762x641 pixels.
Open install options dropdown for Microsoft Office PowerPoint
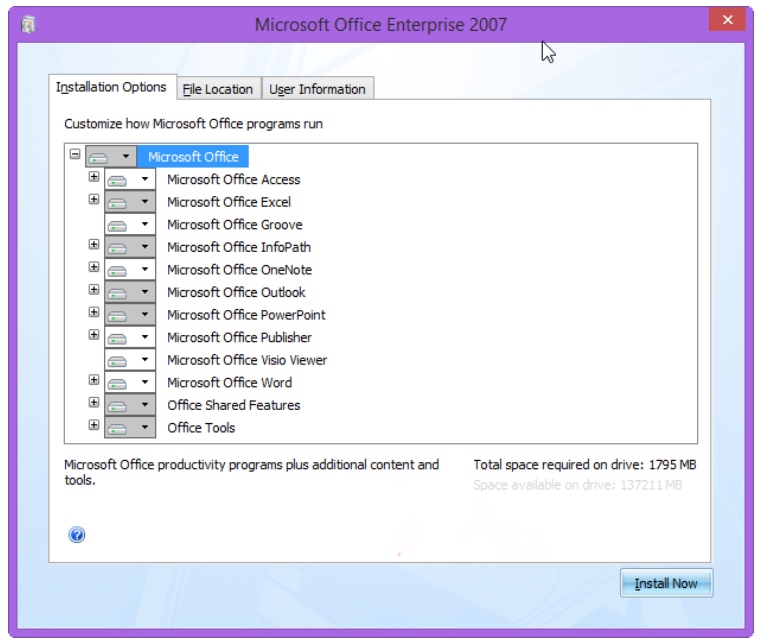[145, 315]
